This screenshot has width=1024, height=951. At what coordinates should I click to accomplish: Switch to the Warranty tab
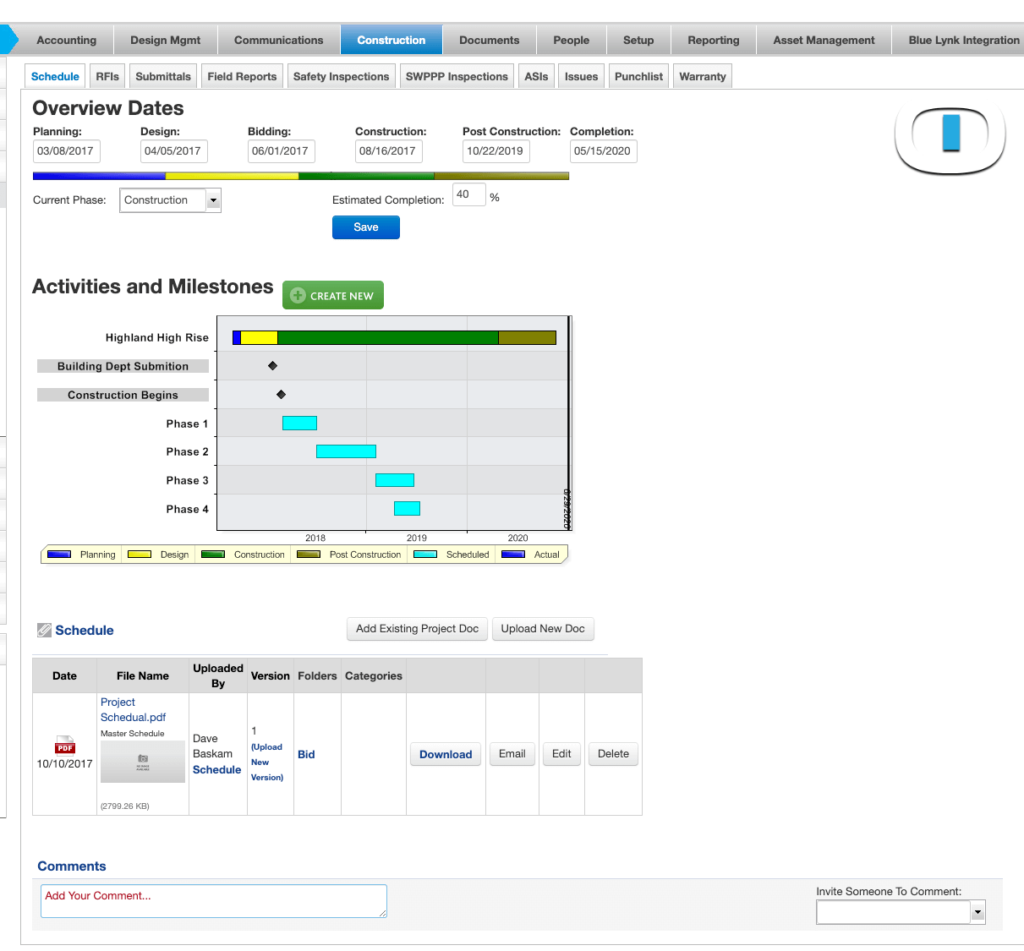coord(703,76)
